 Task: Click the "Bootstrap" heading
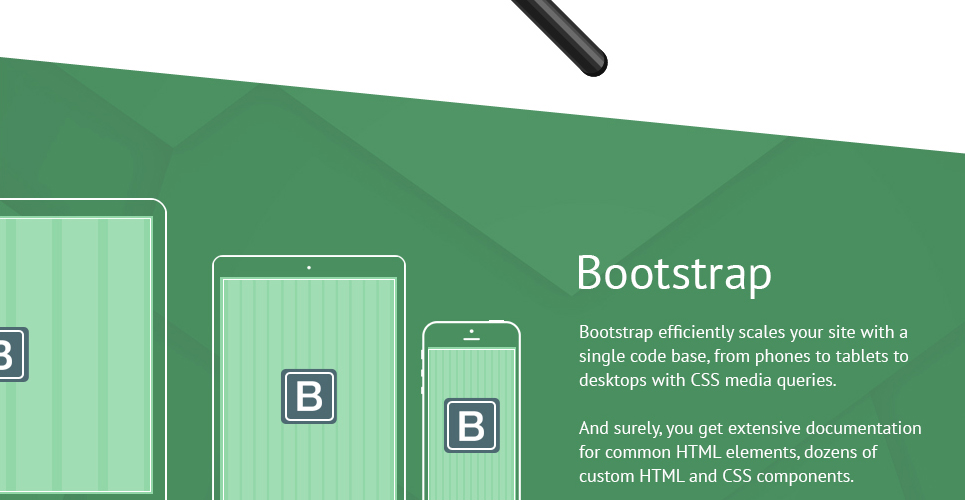tap(674, 273)
